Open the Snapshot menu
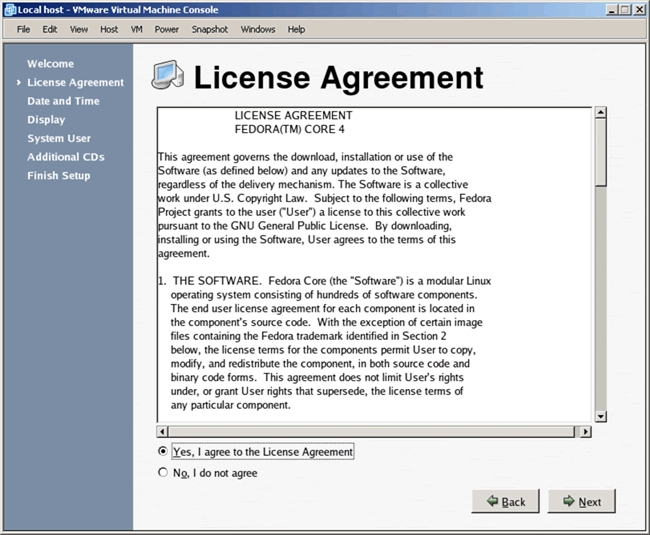The height and width of the screenshot is (535, 650). (x=210, y=30)
